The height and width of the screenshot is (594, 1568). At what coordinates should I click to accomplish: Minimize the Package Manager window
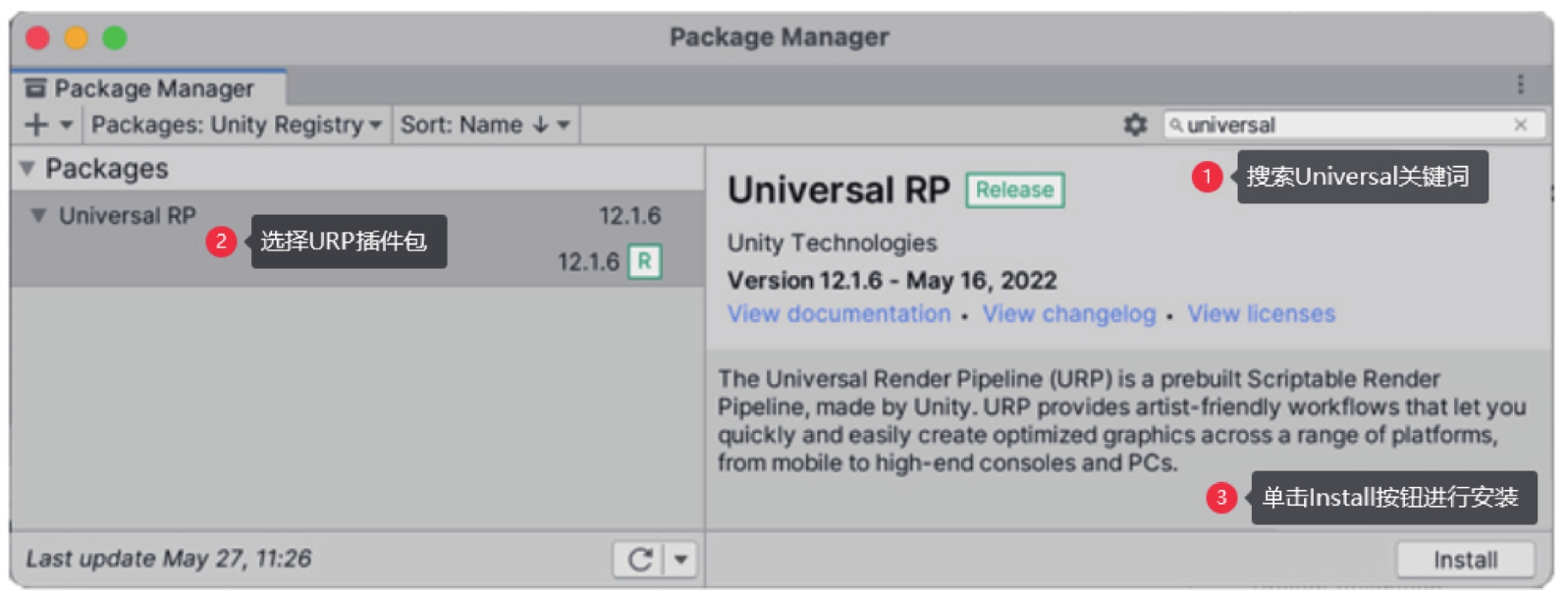tap(76, 37)
